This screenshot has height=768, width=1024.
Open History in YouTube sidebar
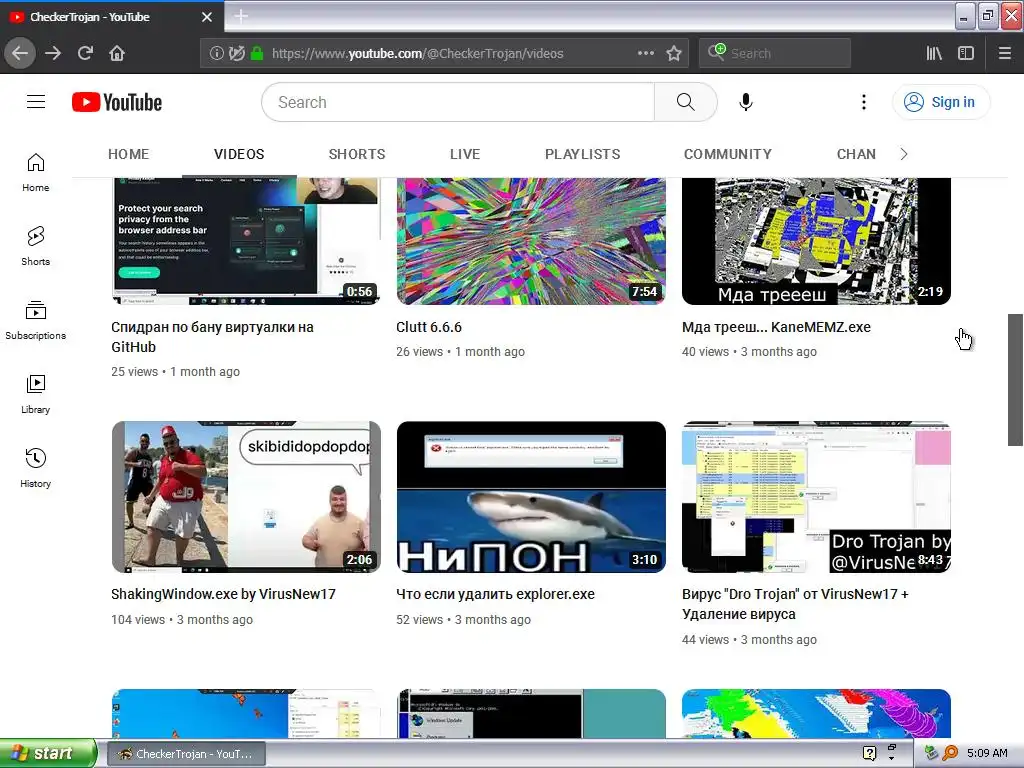36,468
